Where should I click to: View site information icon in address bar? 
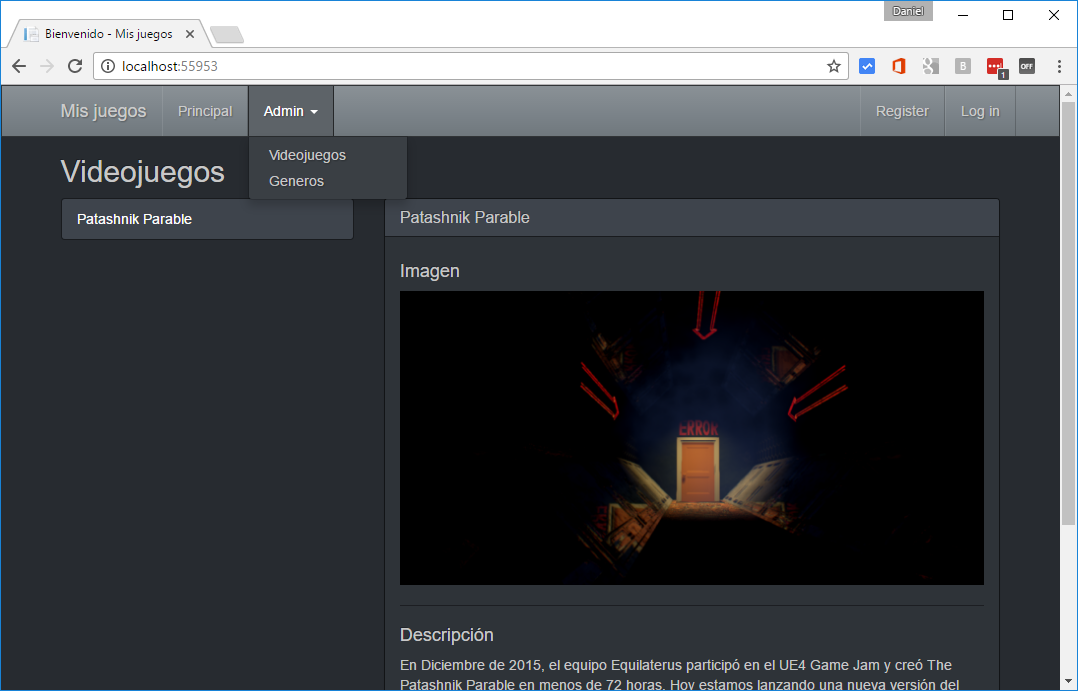click(x=108, y=66)
